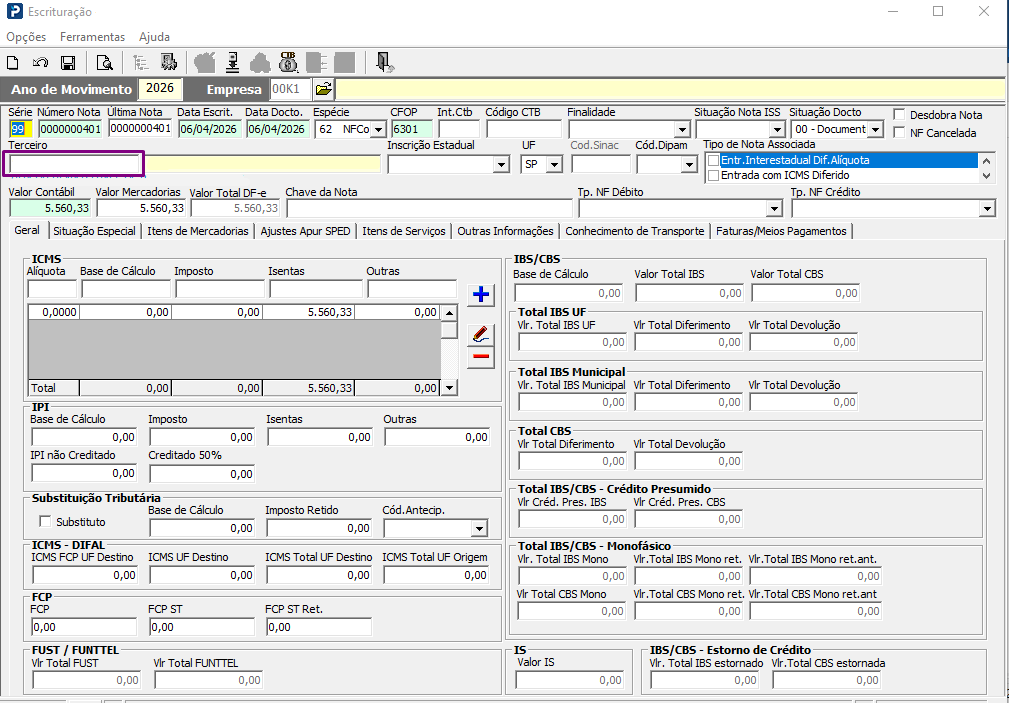
Task: Click the exit door toolbar icon
Action: point(385,62)
